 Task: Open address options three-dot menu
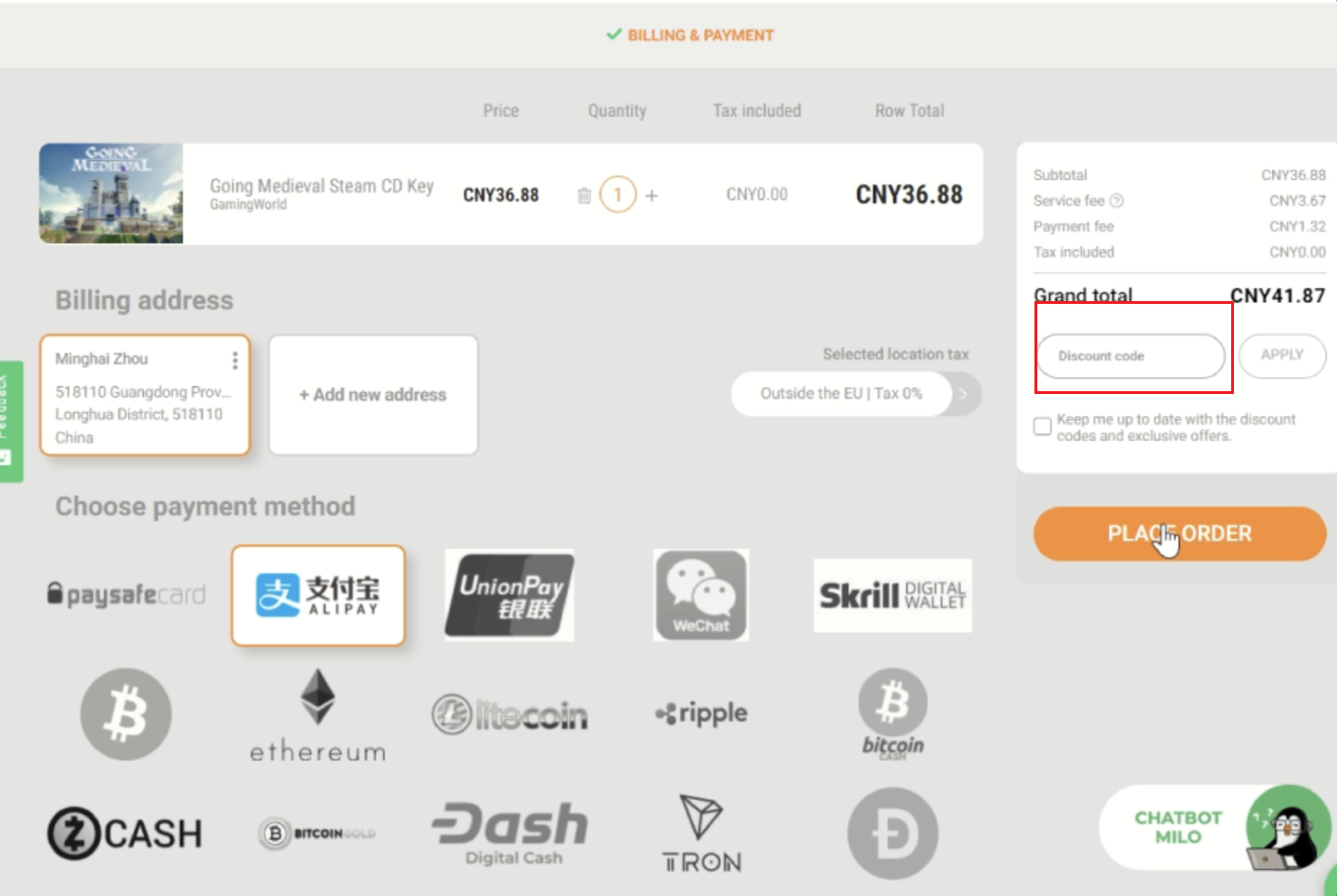235,360
